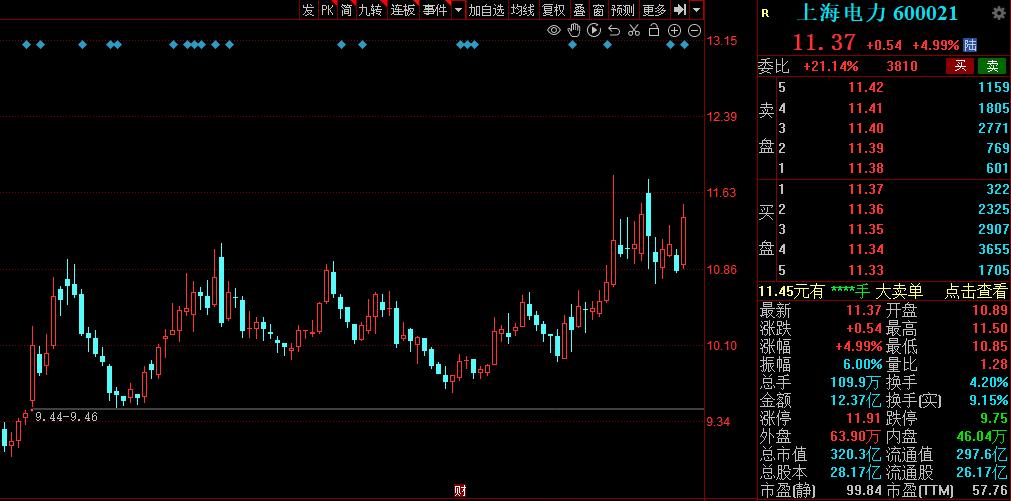The width and height of the screenshot is (1011, 501).
Task: Click the undo arrow icon
Action: pos(614,30)
